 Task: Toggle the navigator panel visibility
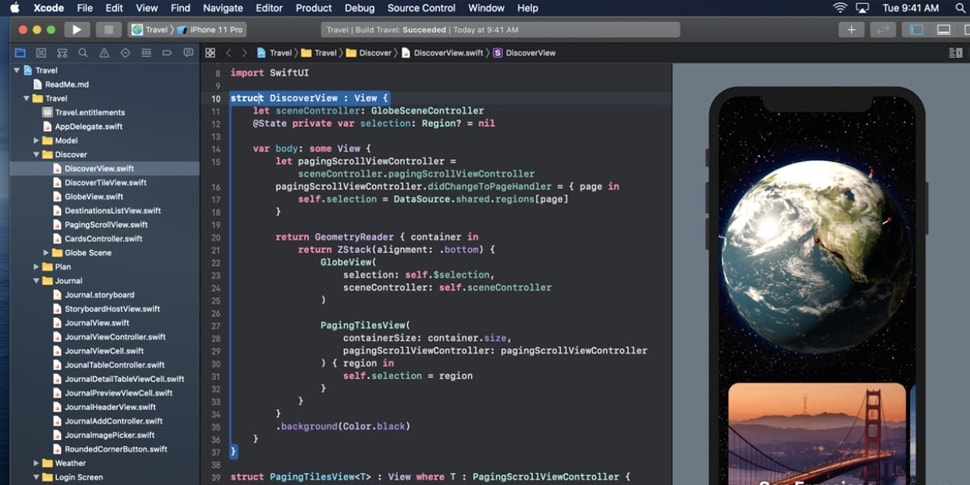(917, 30)
